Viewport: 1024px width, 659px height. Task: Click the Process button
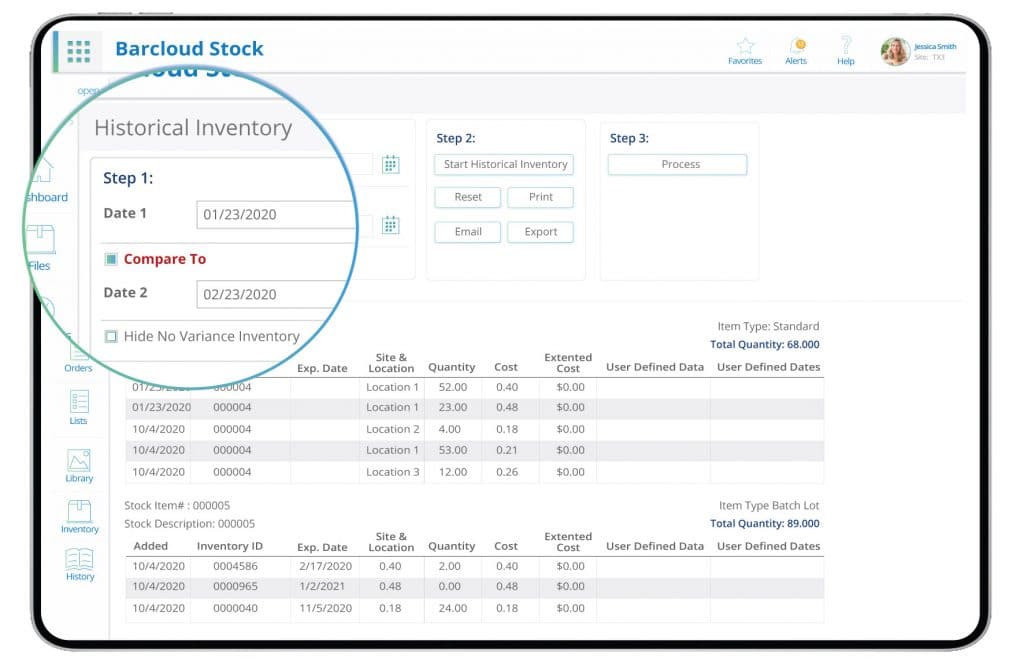point(678,165)
